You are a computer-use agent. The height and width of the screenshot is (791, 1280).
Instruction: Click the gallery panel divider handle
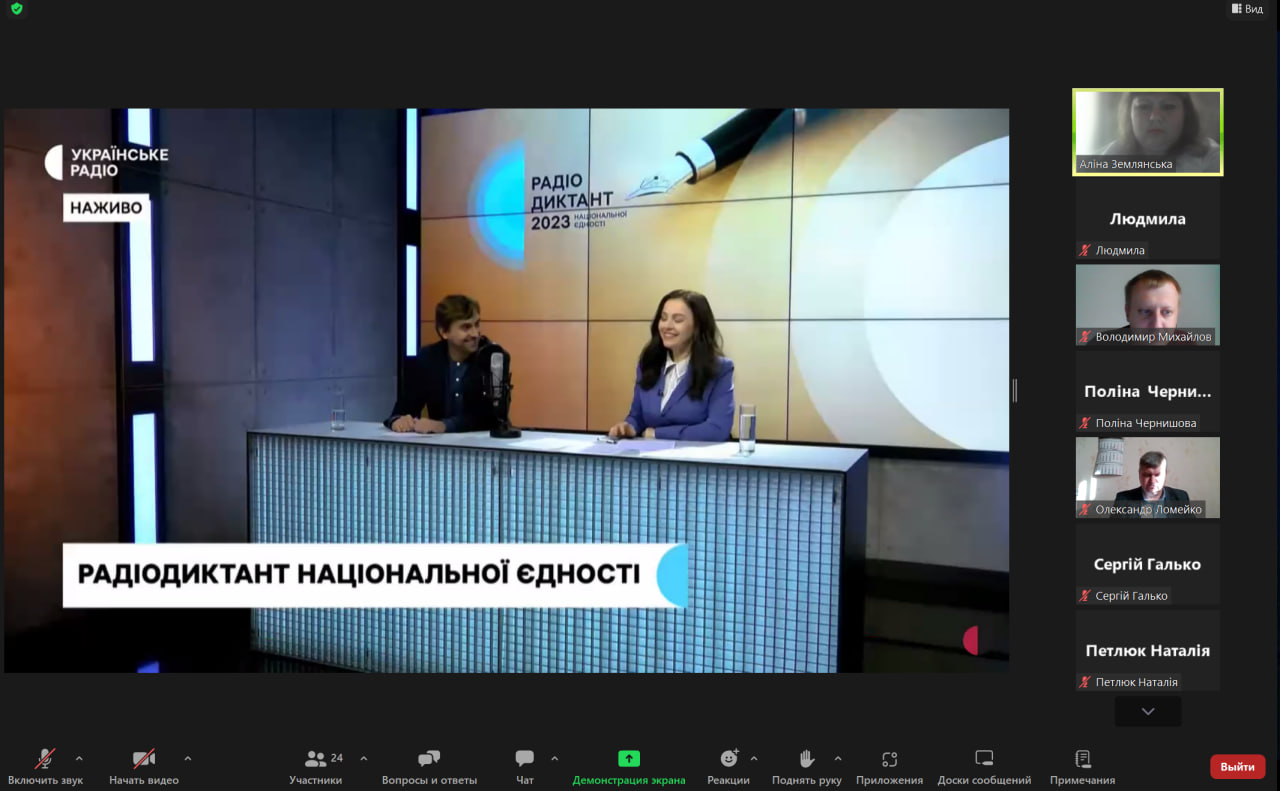1015,390
